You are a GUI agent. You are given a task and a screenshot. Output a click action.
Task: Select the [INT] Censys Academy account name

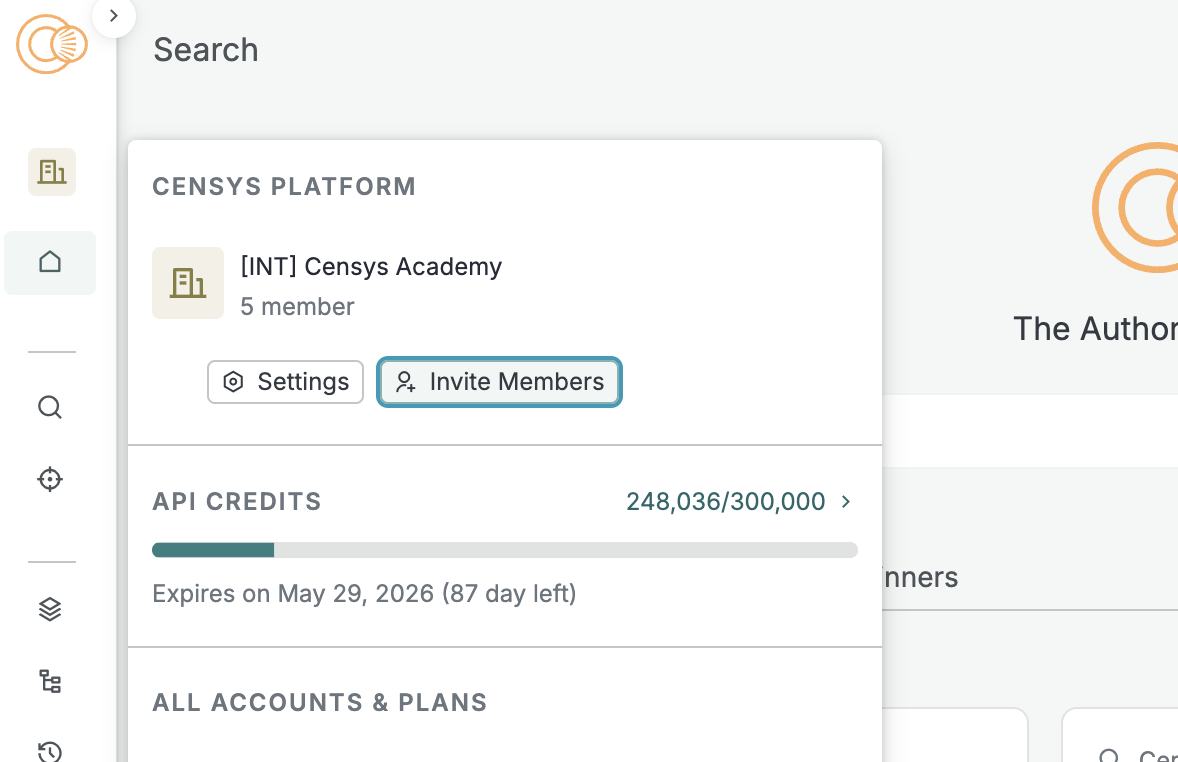[371, 267]
